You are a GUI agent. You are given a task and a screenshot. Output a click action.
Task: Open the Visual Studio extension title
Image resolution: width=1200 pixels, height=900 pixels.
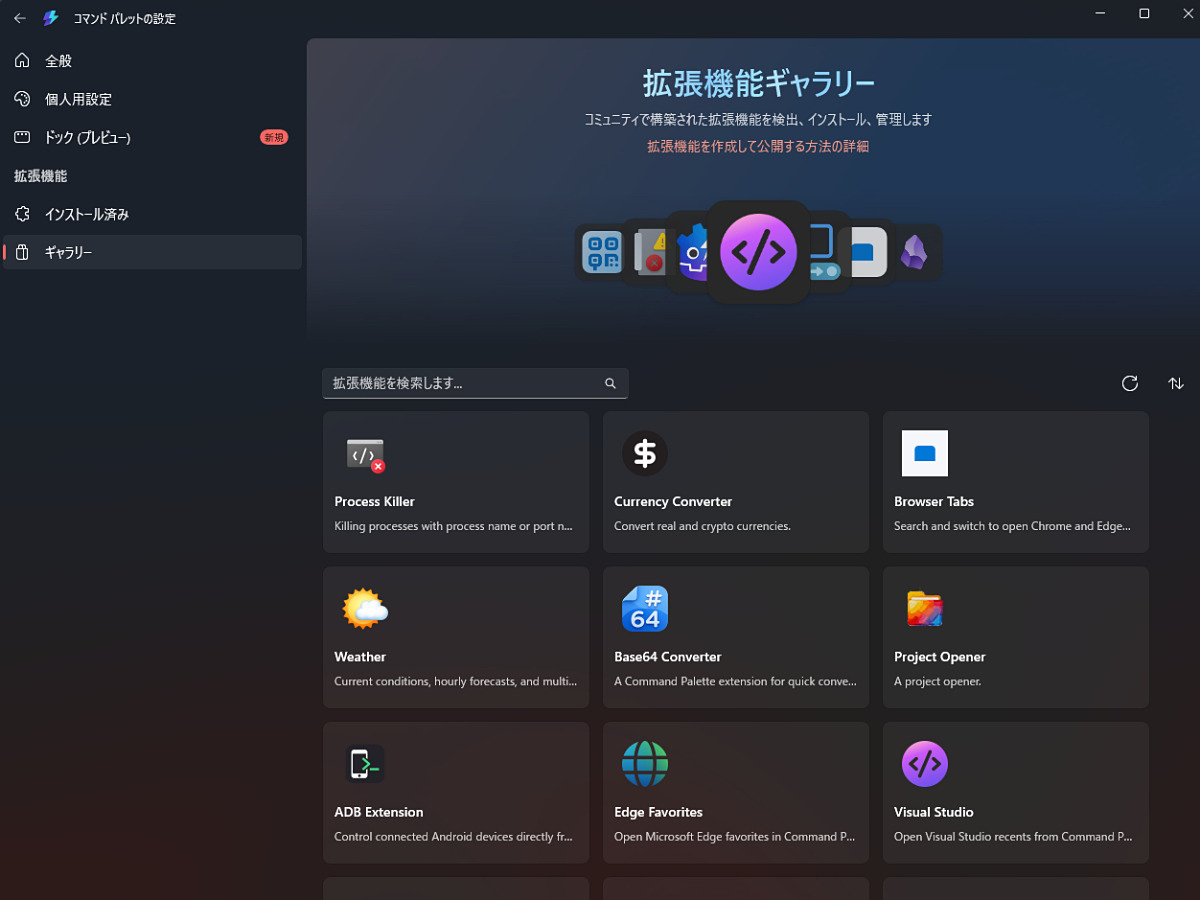coord(934,812)
